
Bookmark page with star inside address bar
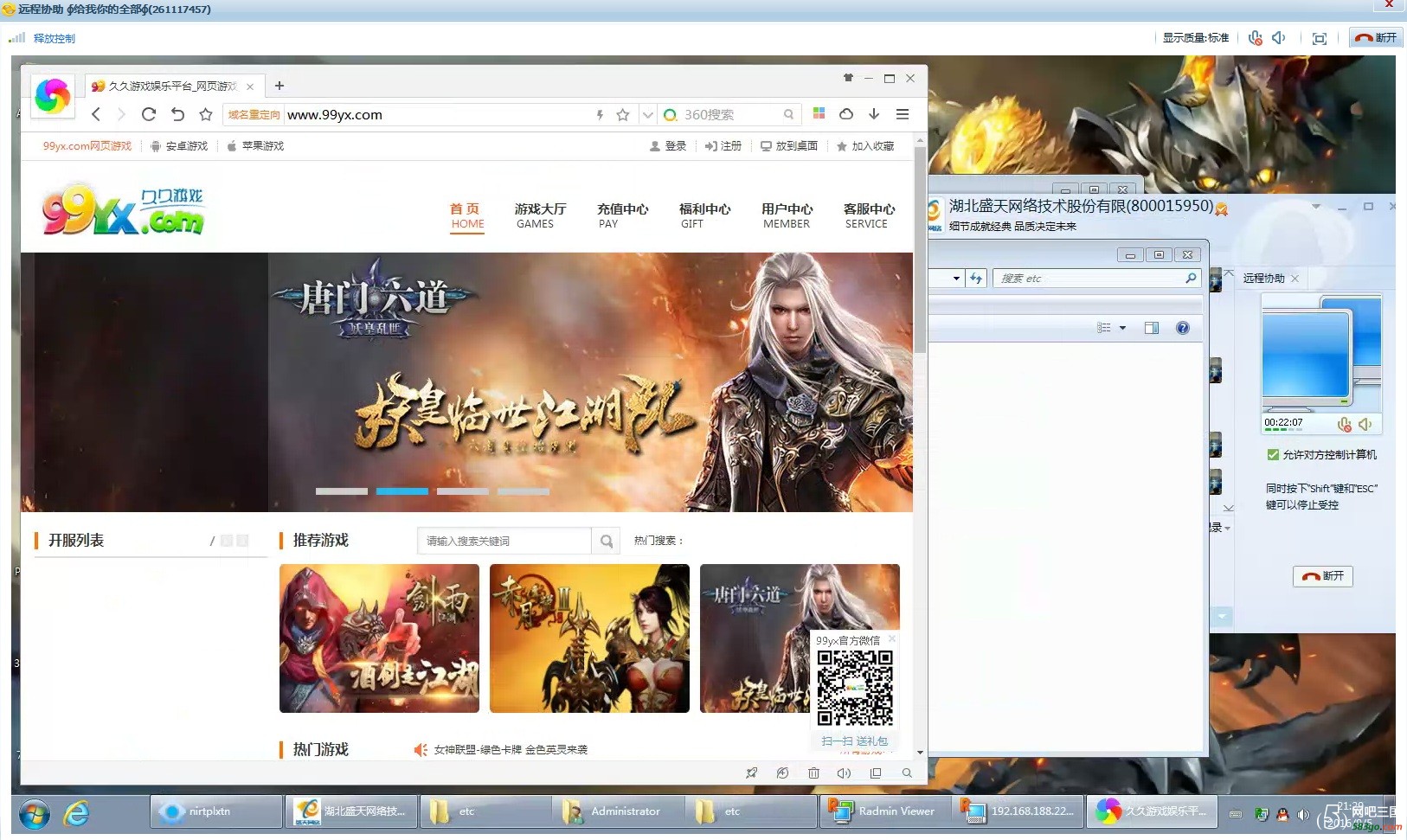coord(622,114)
